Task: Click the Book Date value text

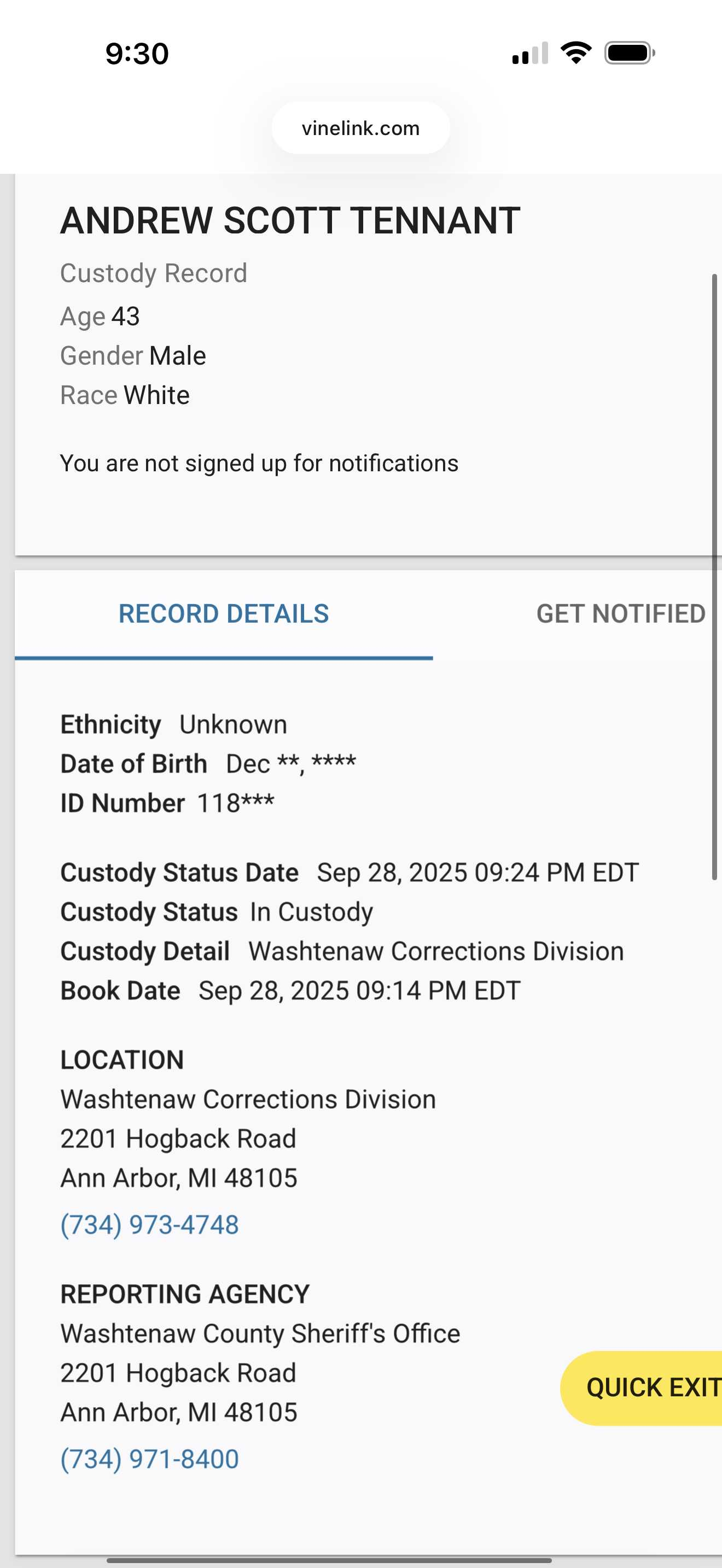Action: point(359,990)
